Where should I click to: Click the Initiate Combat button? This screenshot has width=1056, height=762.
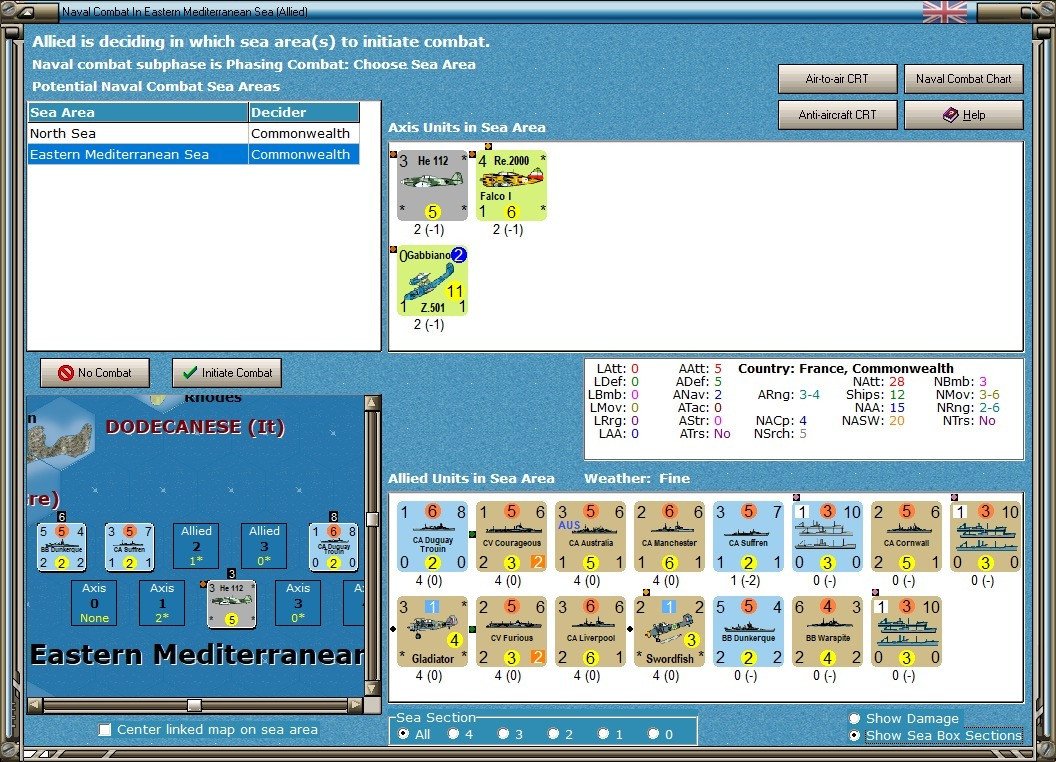pos(227,373)
